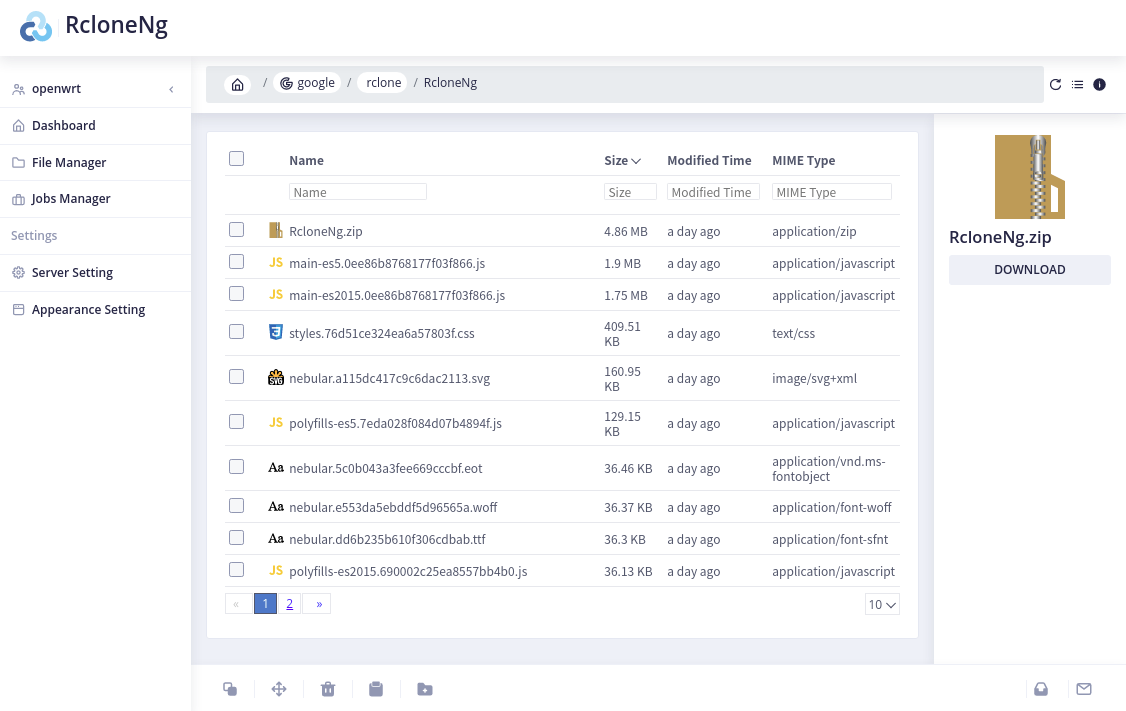Sort by the Size column header
The width and height of the screenshot is (1126, 711).
click(622, 160)
